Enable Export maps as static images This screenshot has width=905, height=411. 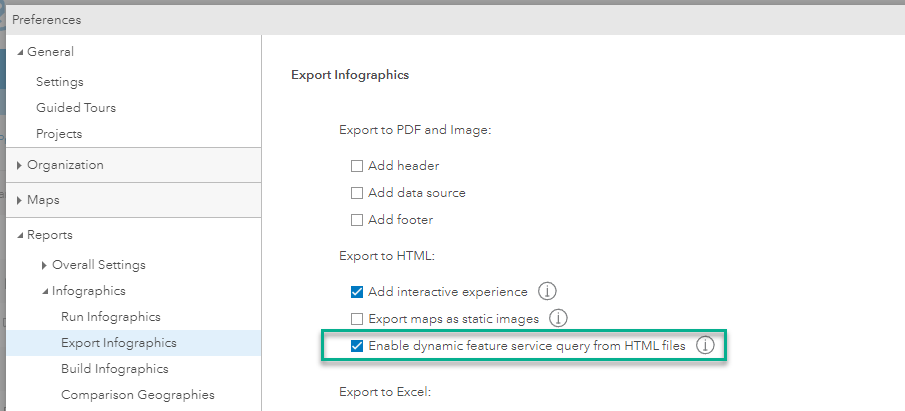point(357,319)
